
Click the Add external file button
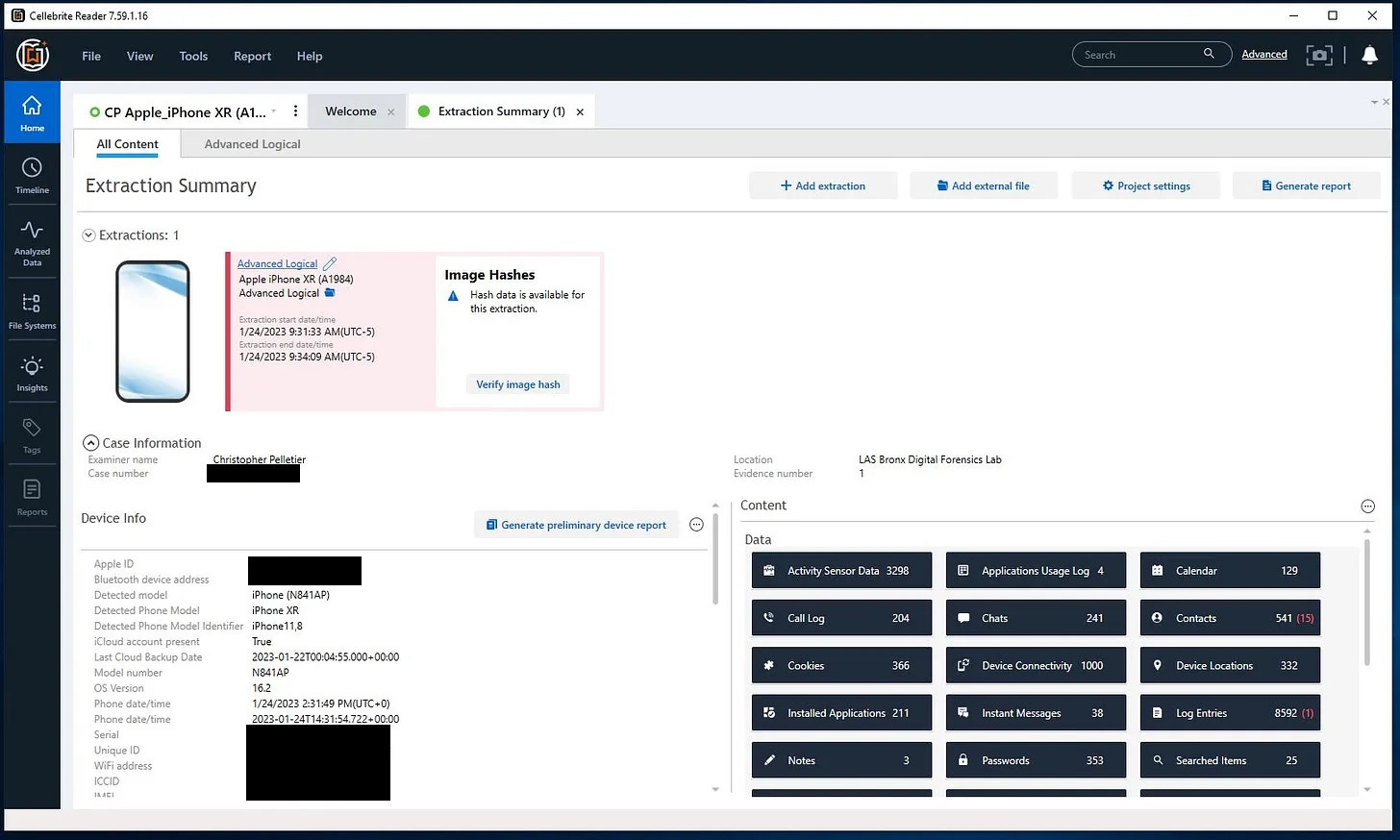click(984, 185)
